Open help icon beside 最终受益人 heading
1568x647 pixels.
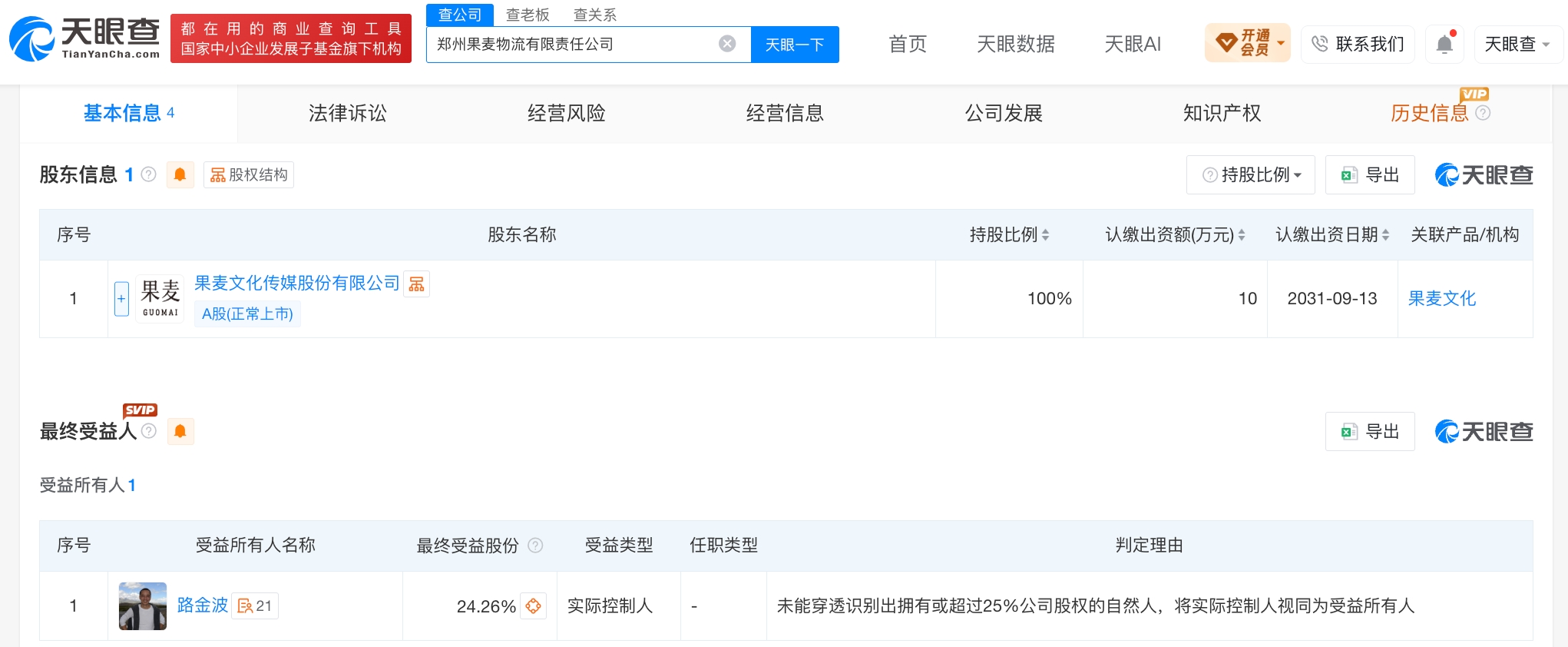pos(149,431)
